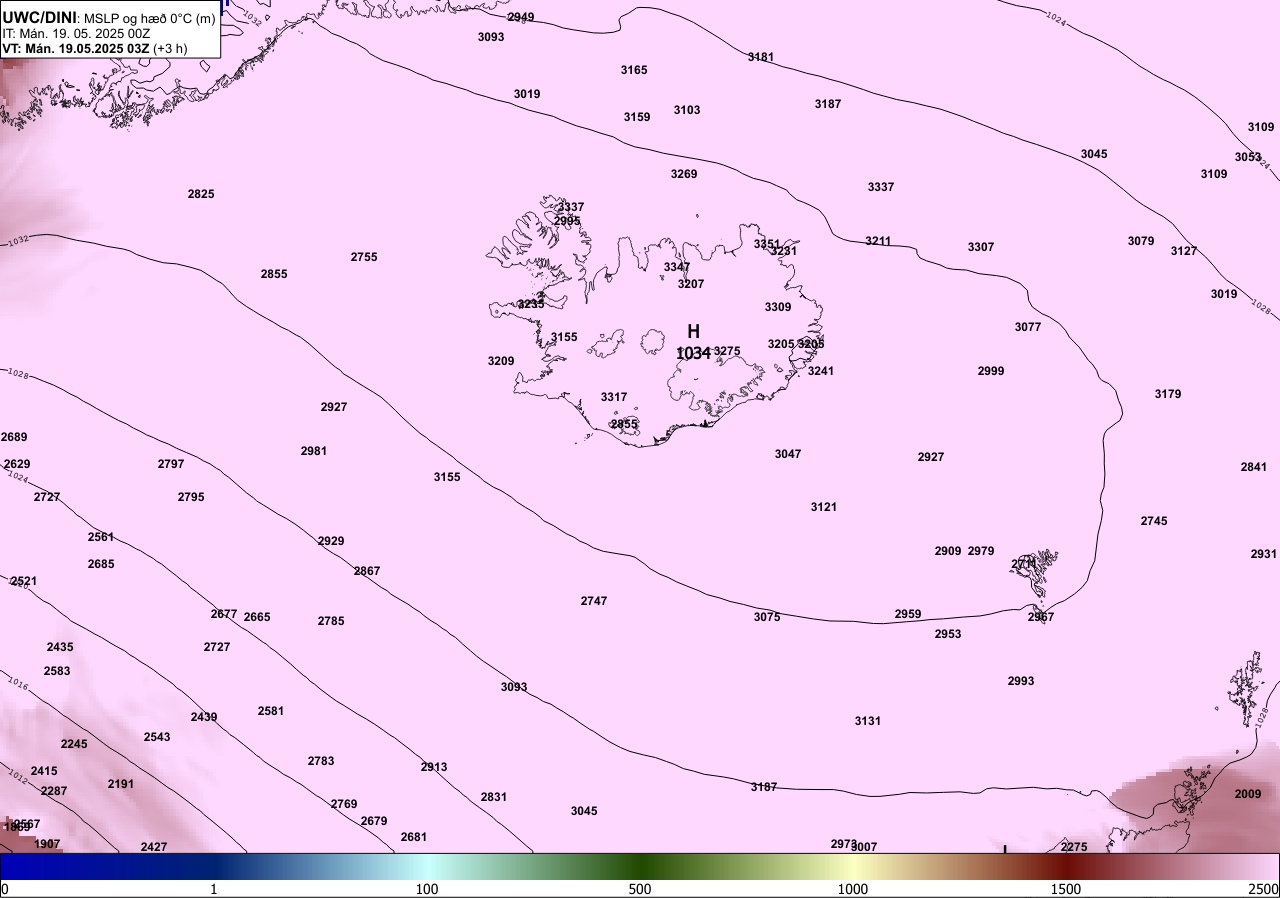Click the 3159 height value

[x=637, y=117]
